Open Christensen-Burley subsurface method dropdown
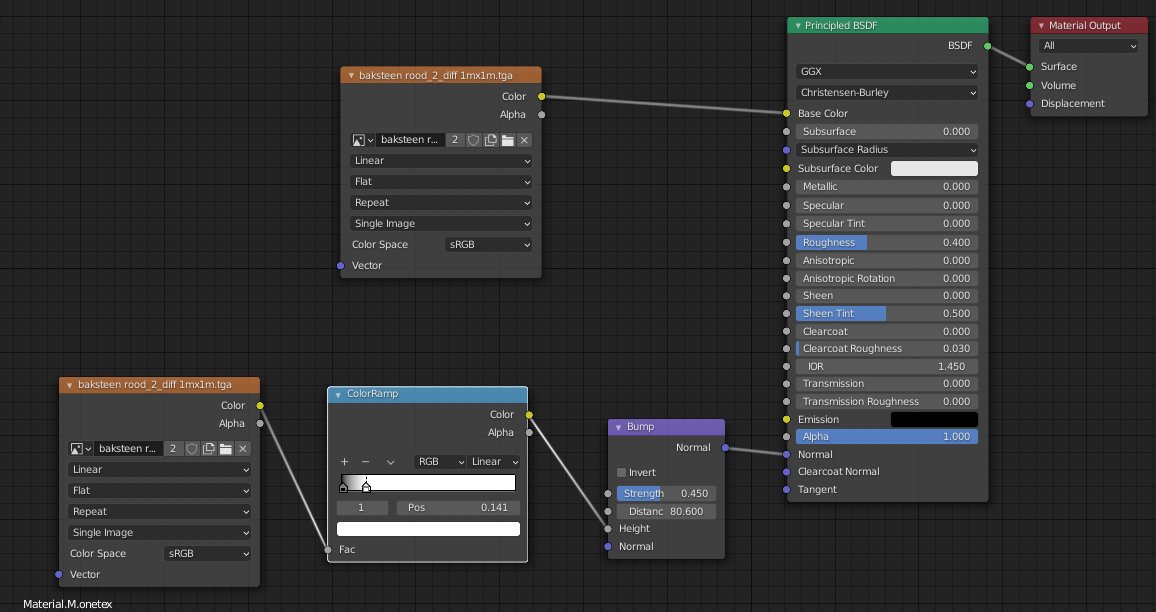This screenshot has height=612, width=1156. [887, 92]
